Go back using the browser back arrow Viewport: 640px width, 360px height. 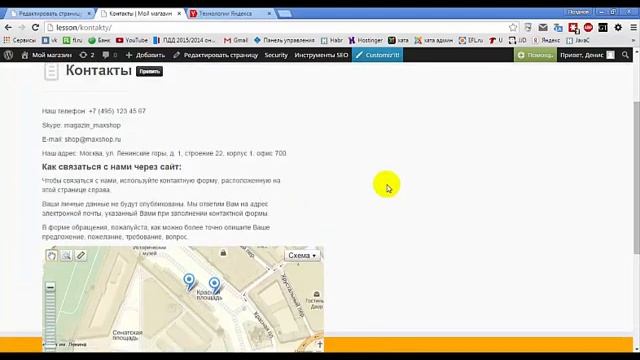click(x=8, y=27)
